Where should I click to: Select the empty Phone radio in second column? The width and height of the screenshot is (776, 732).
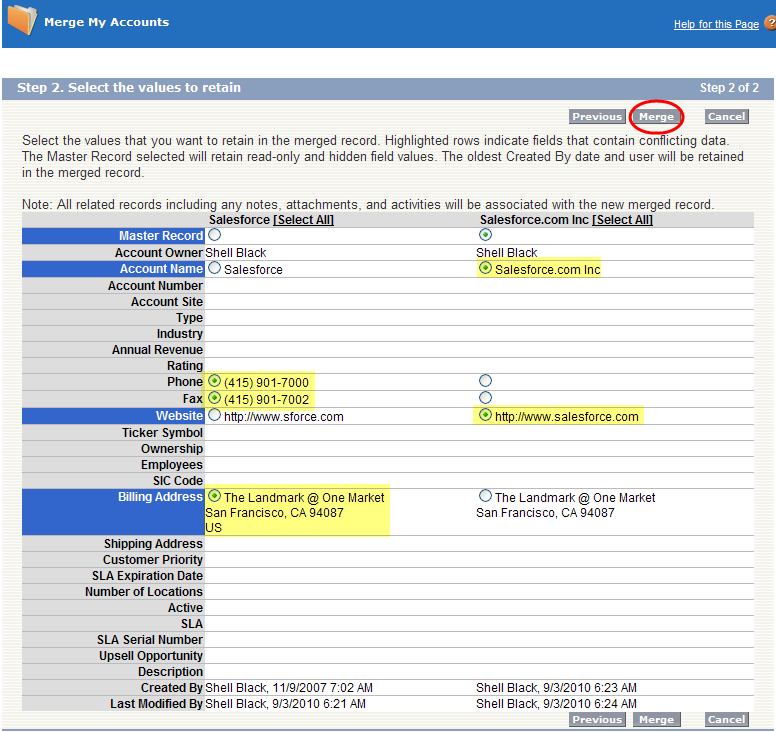coord(485,381)
